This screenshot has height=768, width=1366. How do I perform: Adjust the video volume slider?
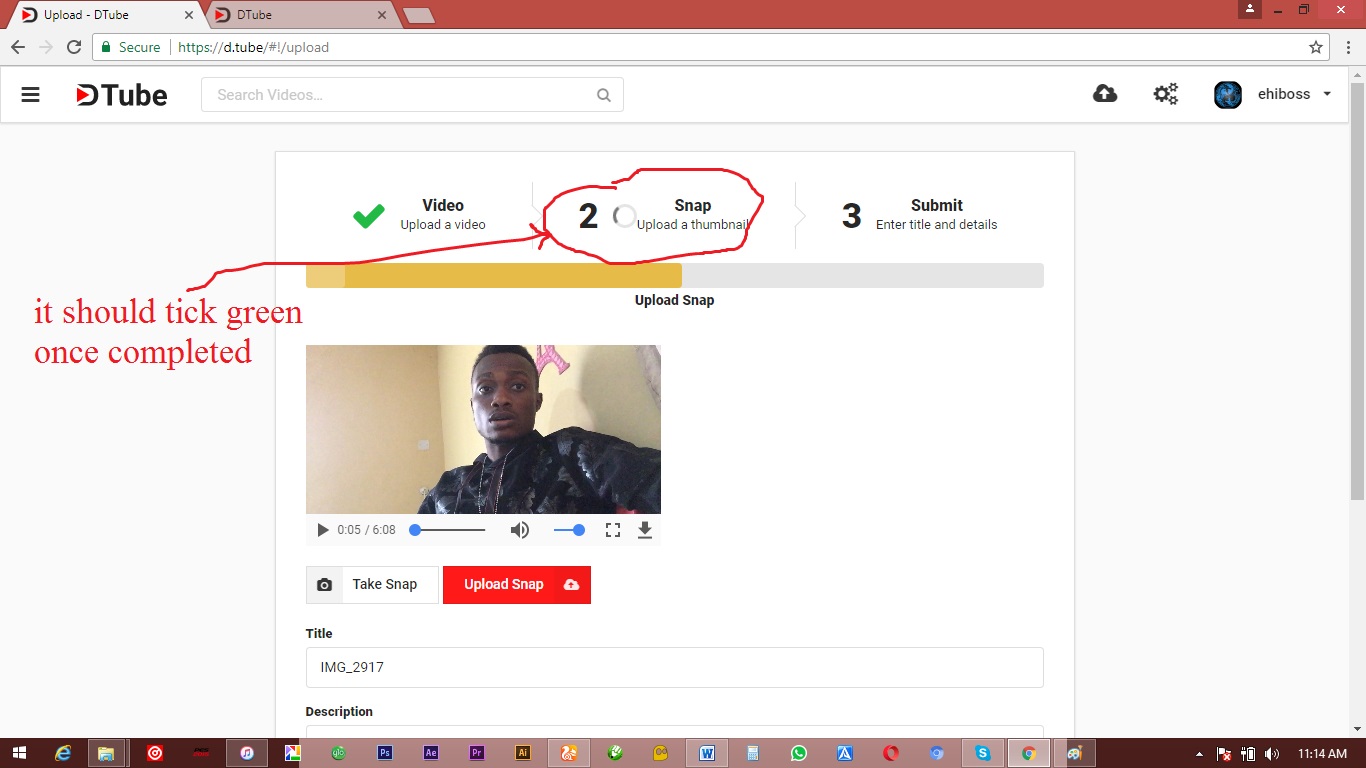[x=570, y=530]
